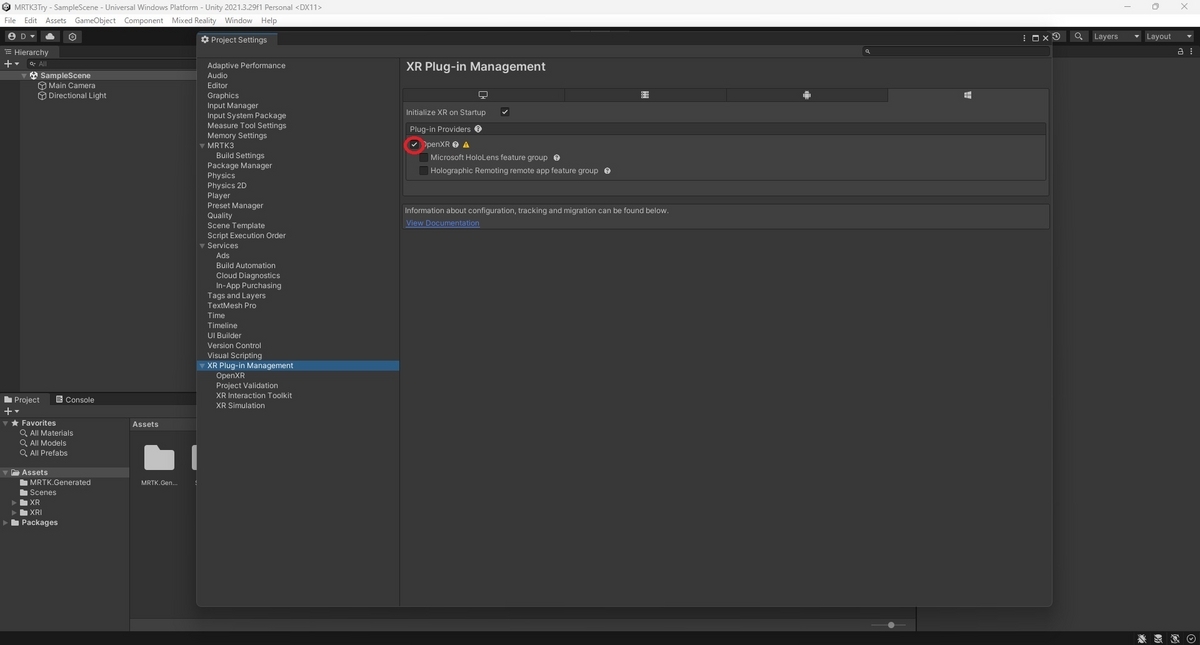Click the second status bar icon from the left
Image resolution: width=1200 pixels, height=645 pixels.
coord(1158,638)
